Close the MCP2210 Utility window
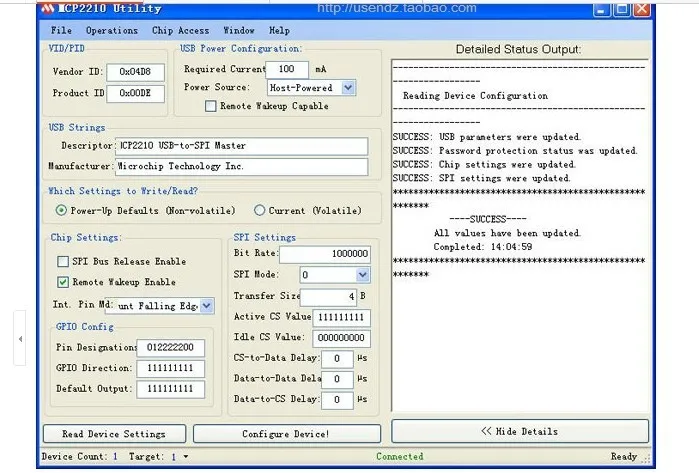Viewport: 699px width, 473px height. (641, 9)
